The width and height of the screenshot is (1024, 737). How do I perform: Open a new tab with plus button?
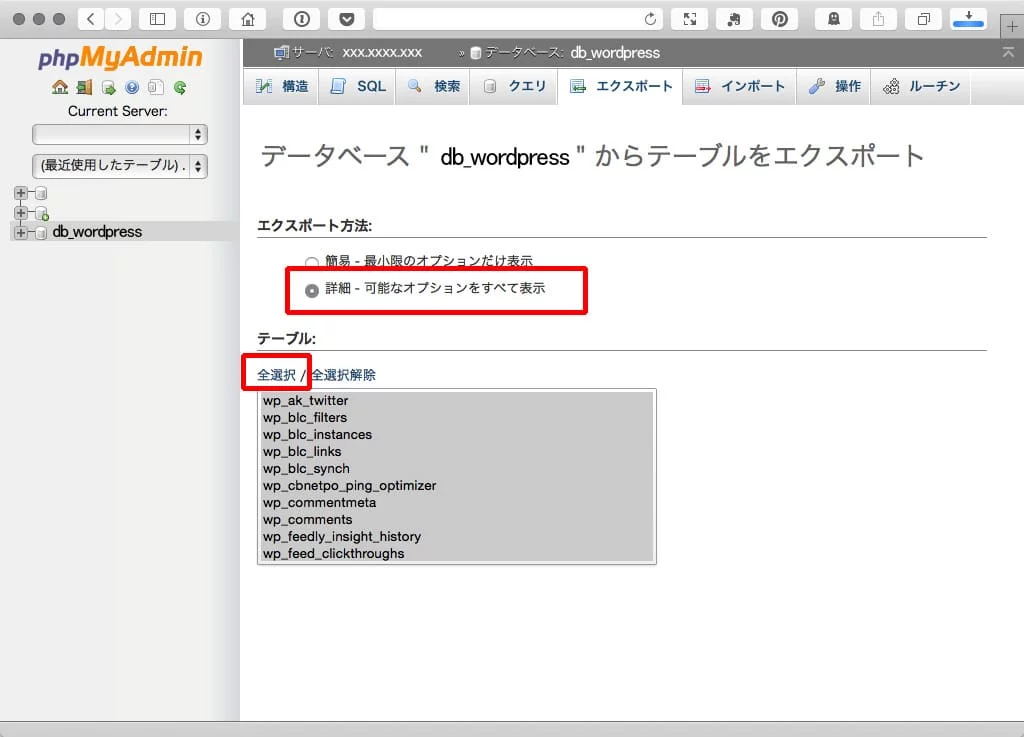coord(1012,27)
